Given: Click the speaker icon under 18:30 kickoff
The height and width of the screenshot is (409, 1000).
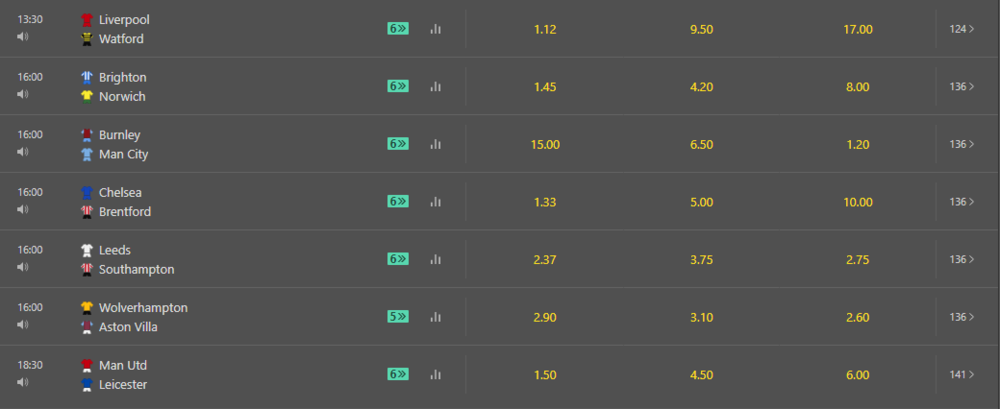Looking at the screenshot, I should [23, 382].
